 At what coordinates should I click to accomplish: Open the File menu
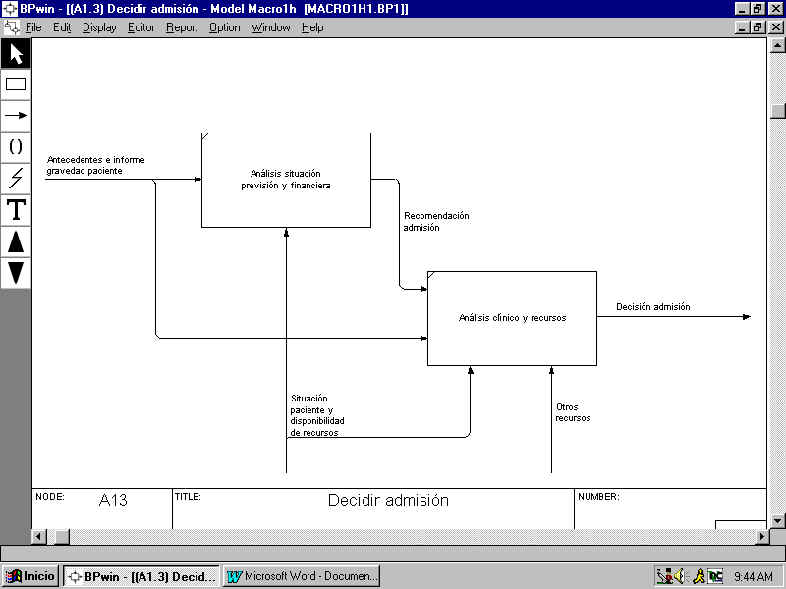[x=33, y=27]
